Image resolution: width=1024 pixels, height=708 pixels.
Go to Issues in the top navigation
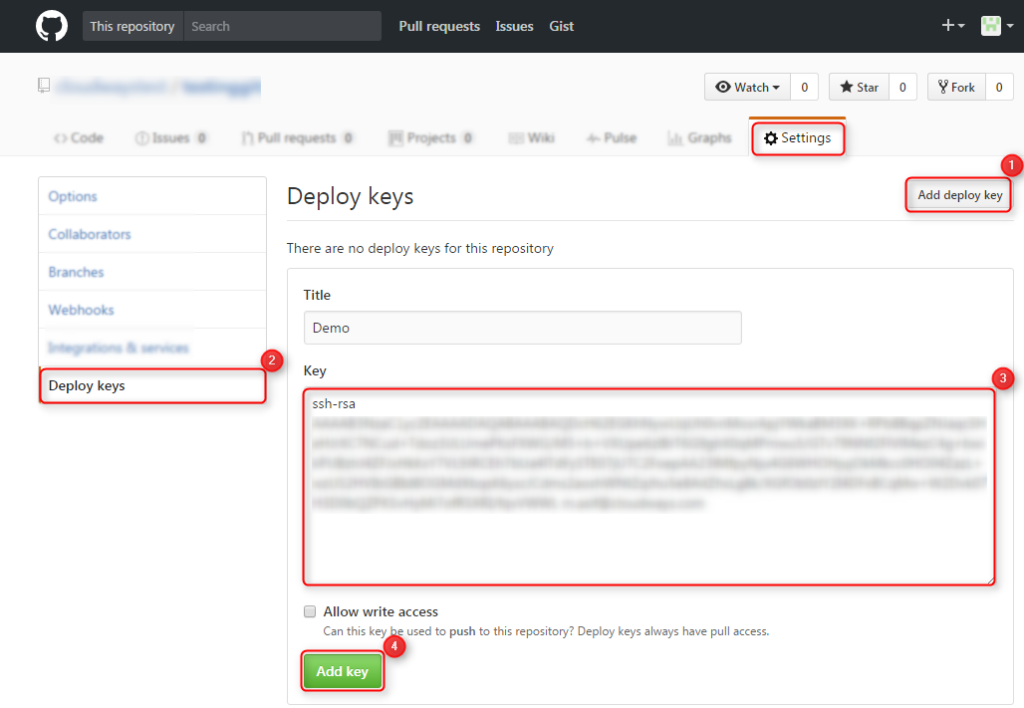(514, 26)
